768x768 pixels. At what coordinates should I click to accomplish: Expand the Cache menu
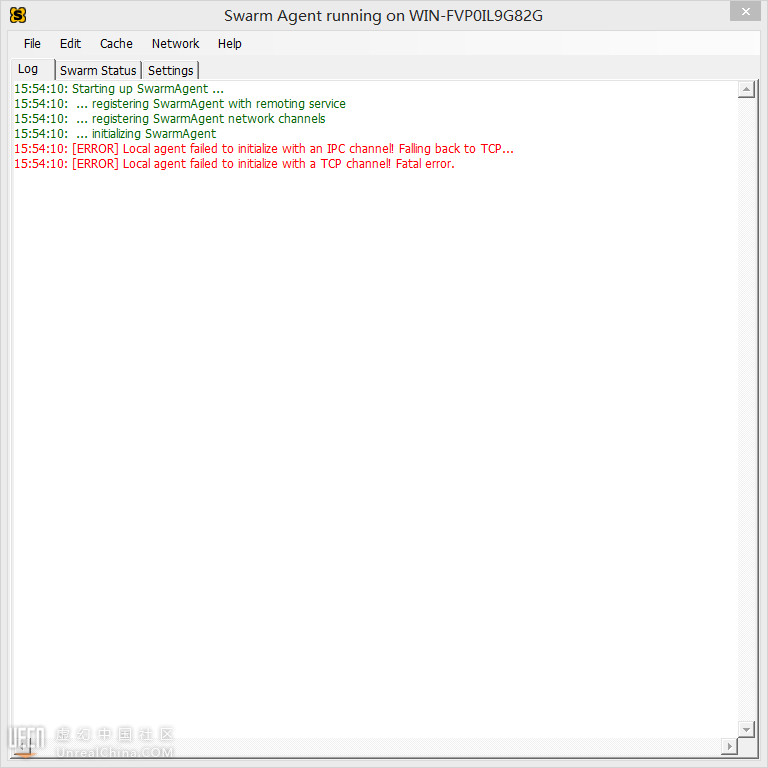coord(116,44)
